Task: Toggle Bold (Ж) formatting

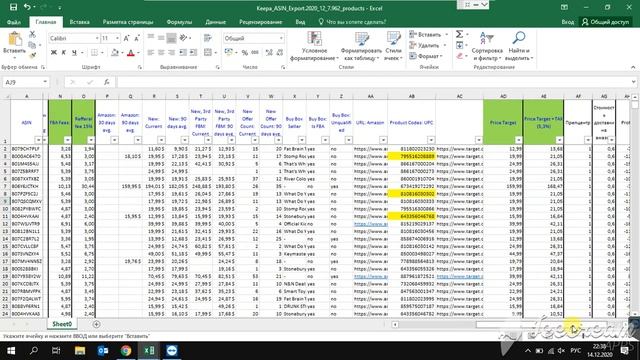Action: pyautogui.click(x=53, y=53)
